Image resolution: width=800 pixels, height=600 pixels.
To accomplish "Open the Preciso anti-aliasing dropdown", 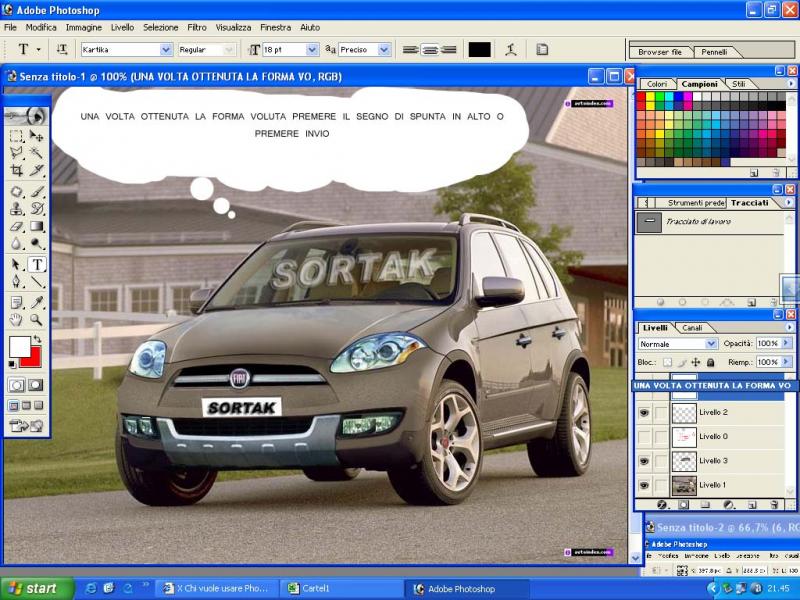I will [x=384, y=49].
